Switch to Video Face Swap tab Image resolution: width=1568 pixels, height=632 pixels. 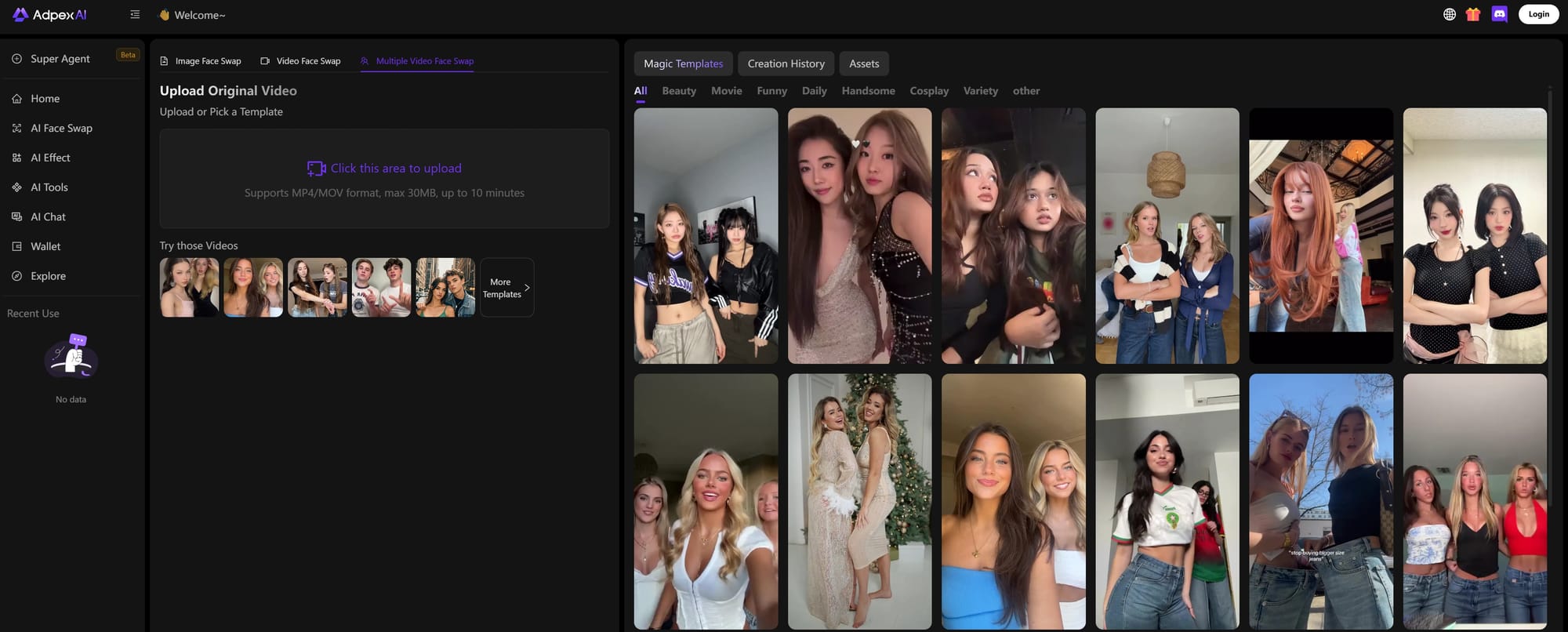pyautogui.click(x=300, y=61)
